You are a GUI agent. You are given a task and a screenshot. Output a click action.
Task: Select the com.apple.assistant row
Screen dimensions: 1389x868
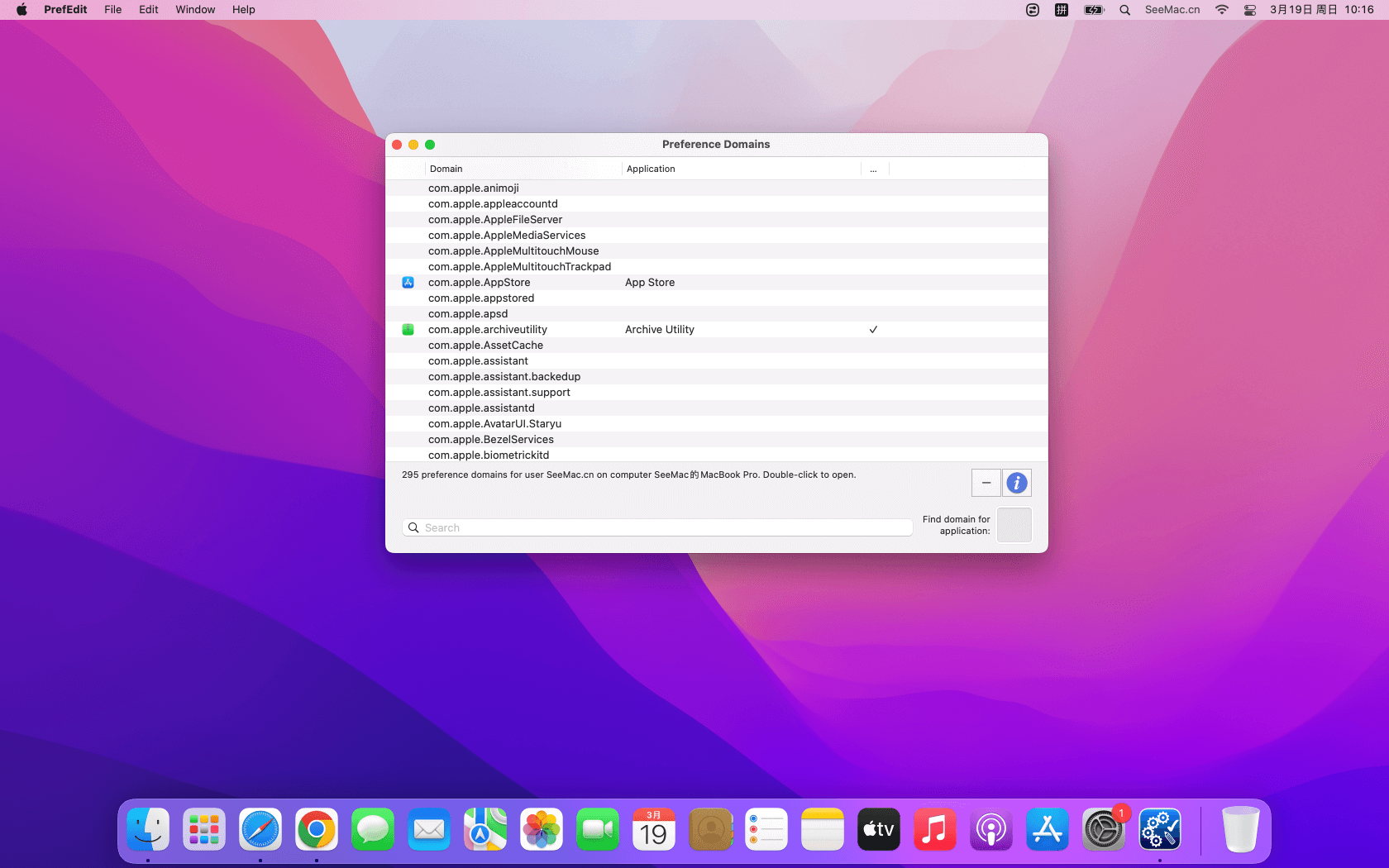click(716, 361)
